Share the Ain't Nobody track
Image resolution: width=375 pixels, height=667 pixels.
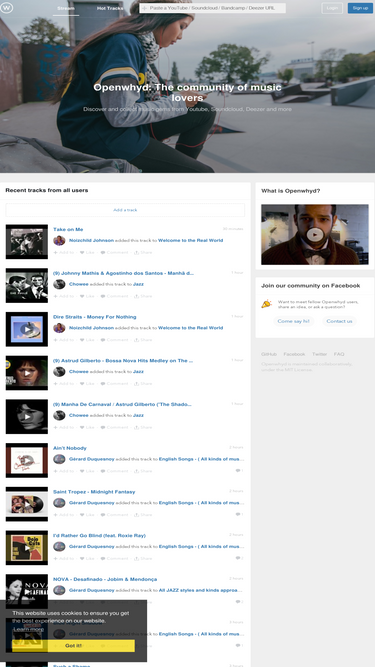click(x=143, y=471)
